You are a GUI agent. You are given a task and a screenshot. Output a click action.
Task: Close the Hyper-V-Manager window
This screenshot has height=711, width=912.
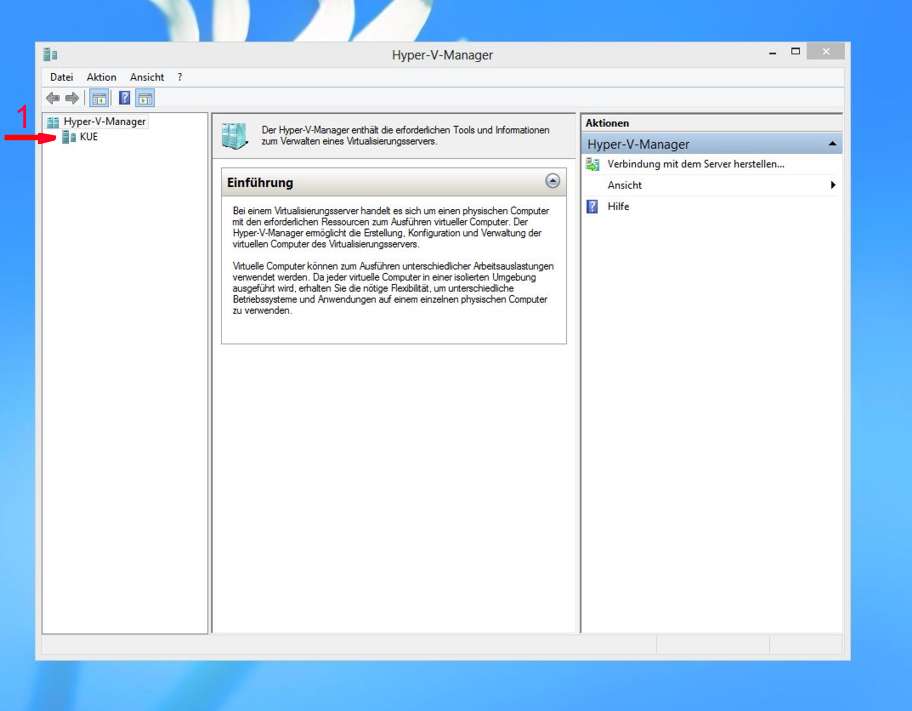click(x=826, y=52)
